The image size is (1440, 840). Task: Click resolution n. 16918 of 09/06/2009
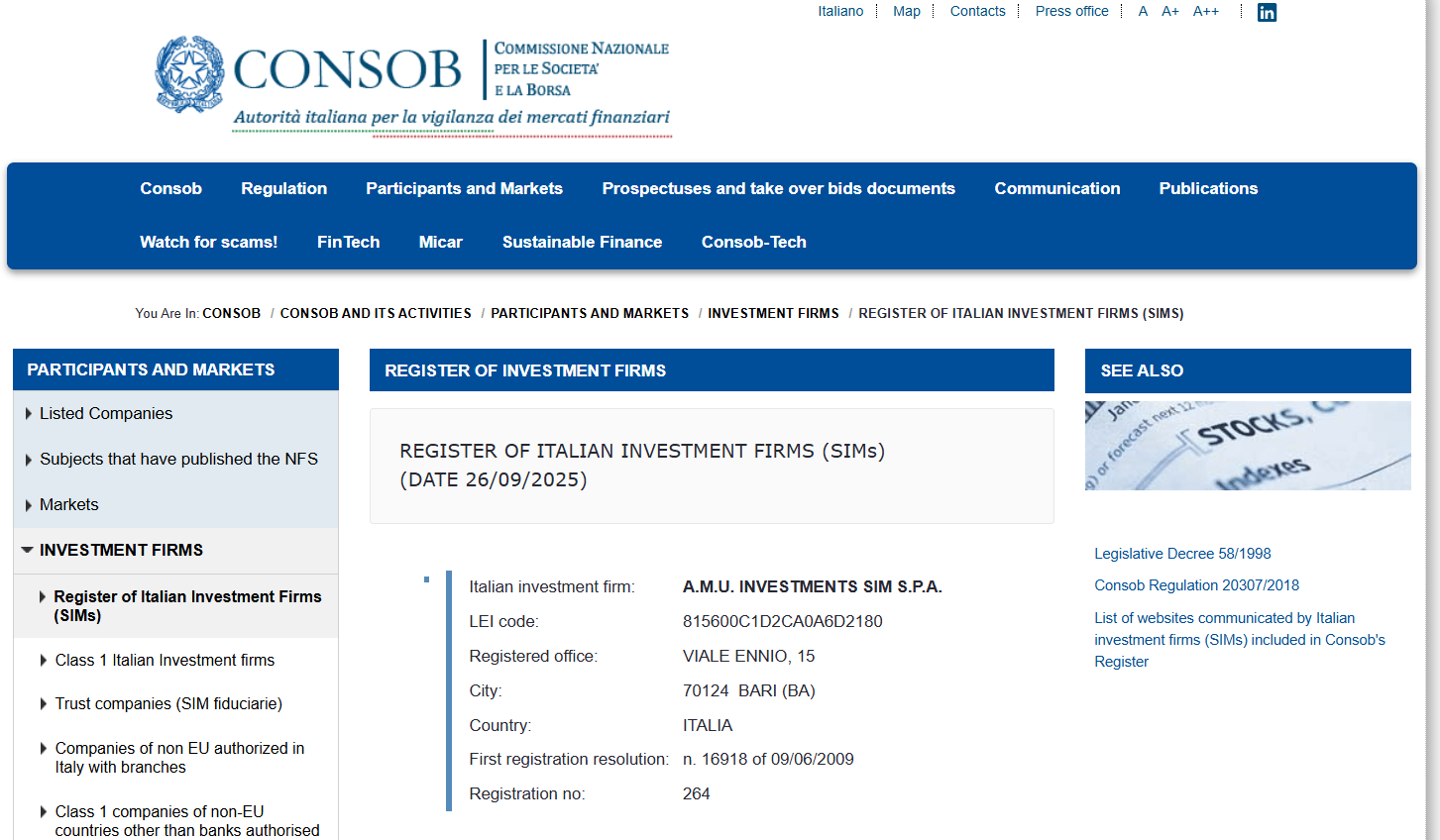click(x=768, y=759)
